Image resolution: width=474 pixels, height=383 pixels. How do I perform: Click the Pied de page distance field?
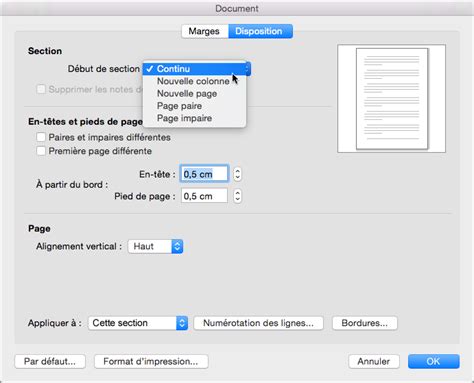click(204, 196)
